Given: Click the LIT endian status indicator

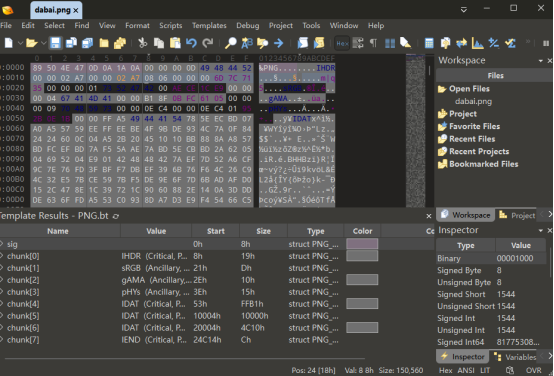Looking at the screenshot, I should [485, 370].
